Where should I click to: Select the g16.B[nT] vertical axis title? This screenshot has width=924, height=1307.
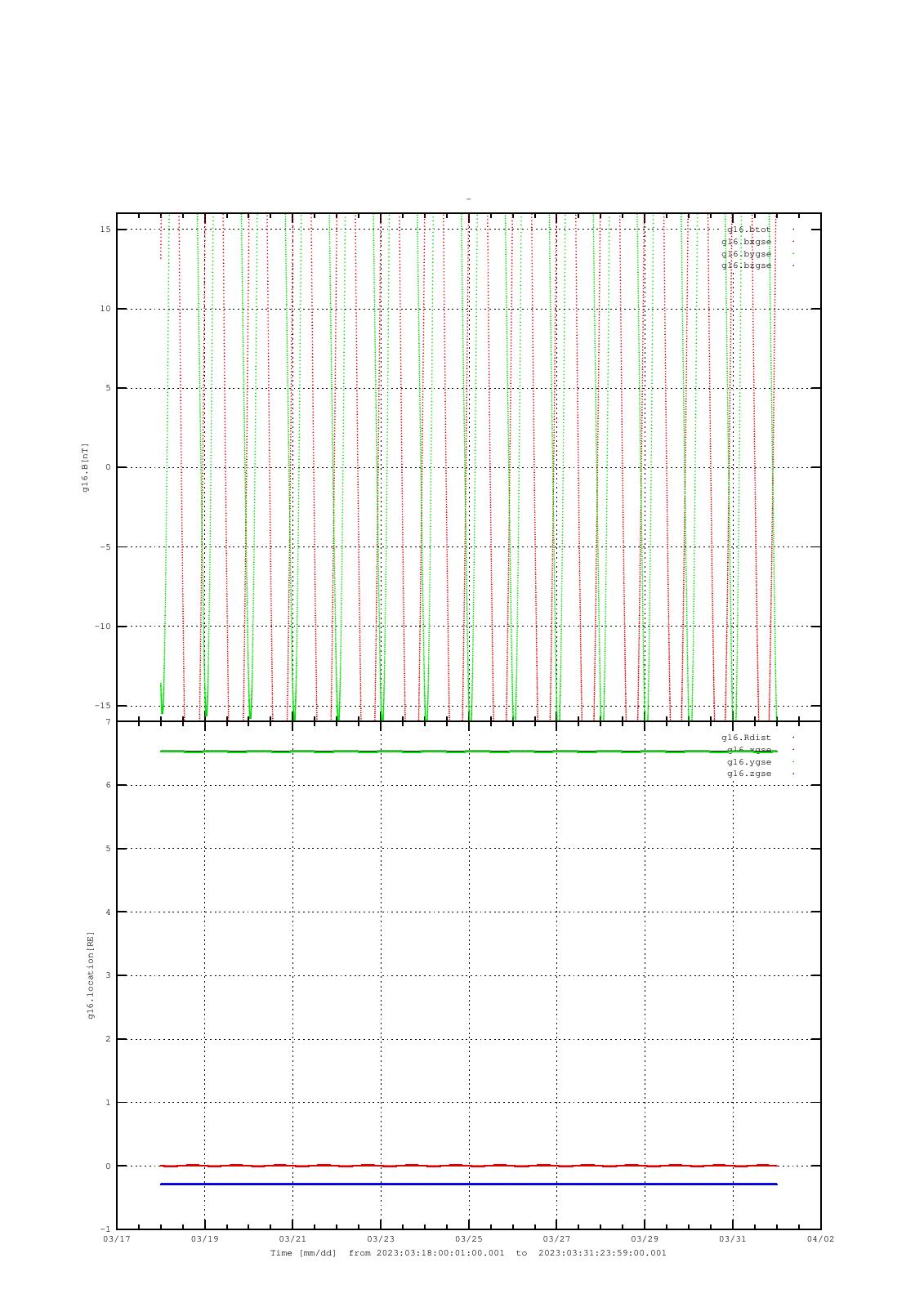[x=86, y=467]
